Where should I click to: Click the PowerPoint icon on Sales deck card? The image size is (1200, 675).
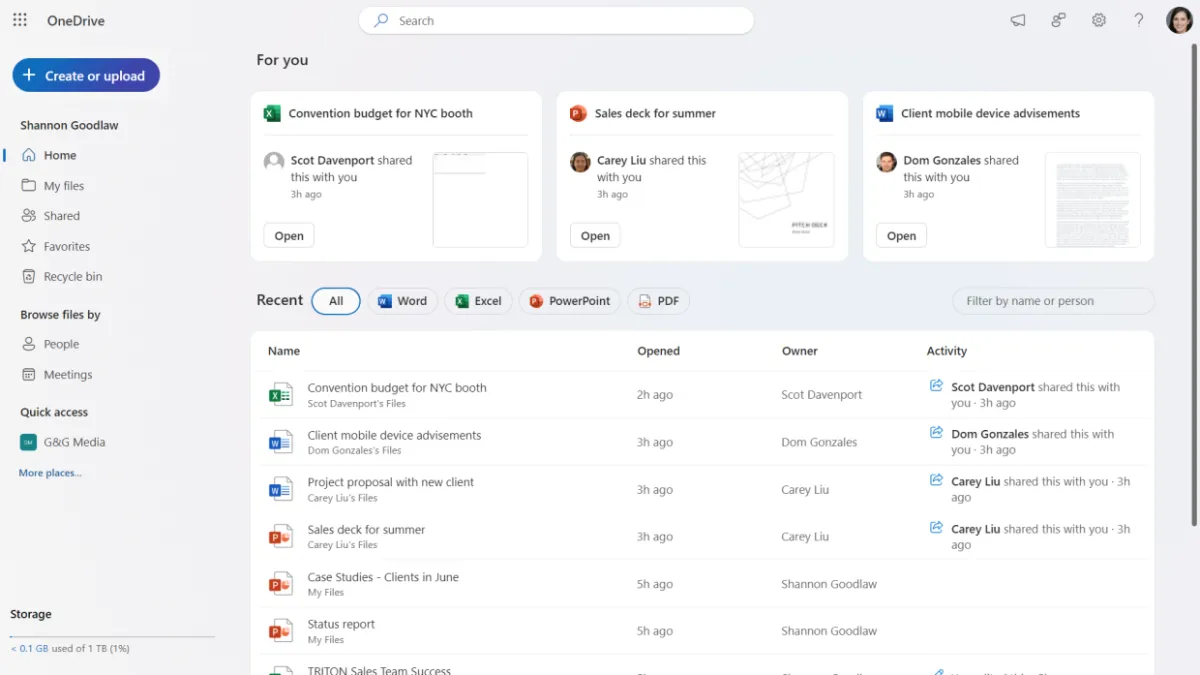(578, 113)
